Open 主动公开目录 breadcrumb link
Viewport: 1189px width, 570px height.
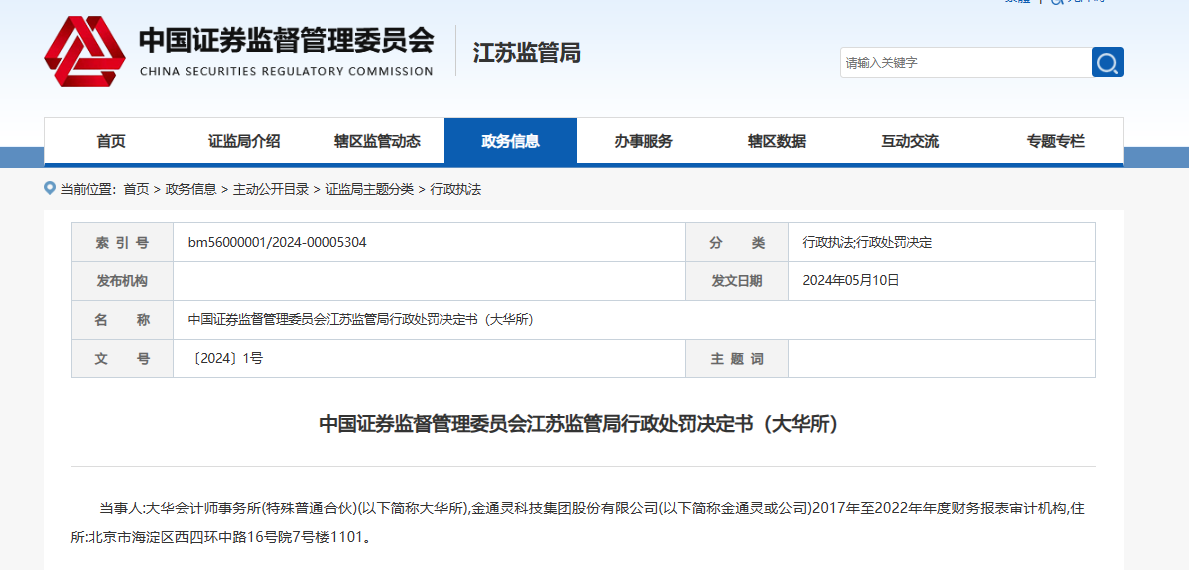[x=271, y=189]
